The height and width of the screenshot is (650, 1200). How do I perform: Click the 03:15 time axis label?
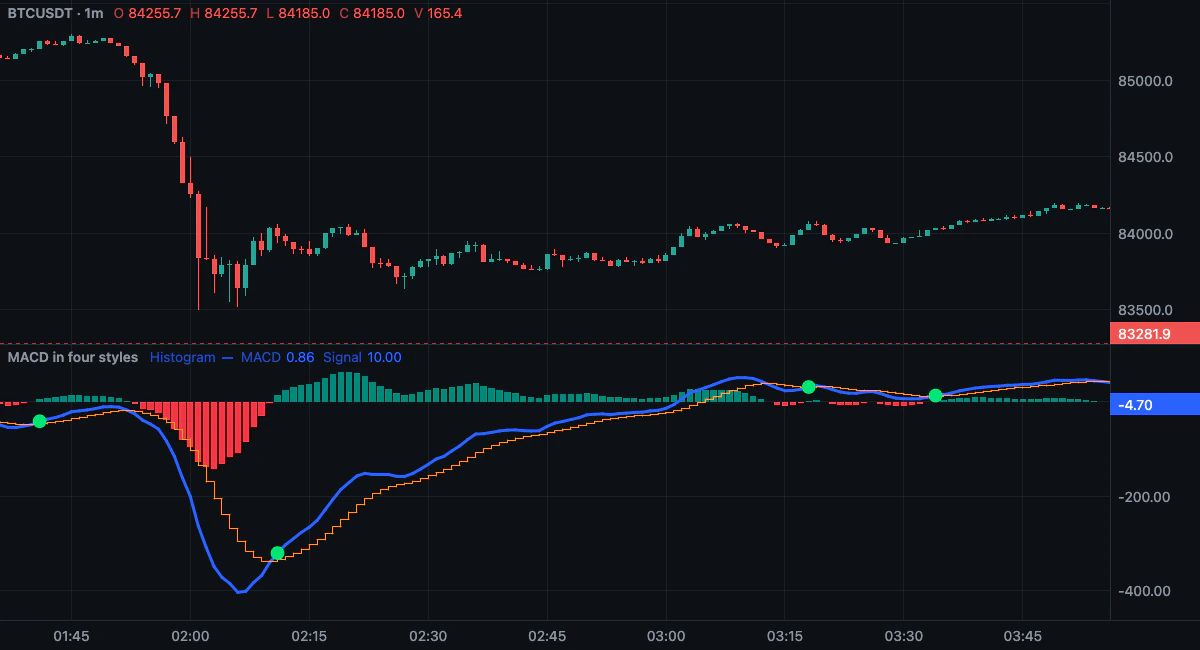[x=785, y=636]
